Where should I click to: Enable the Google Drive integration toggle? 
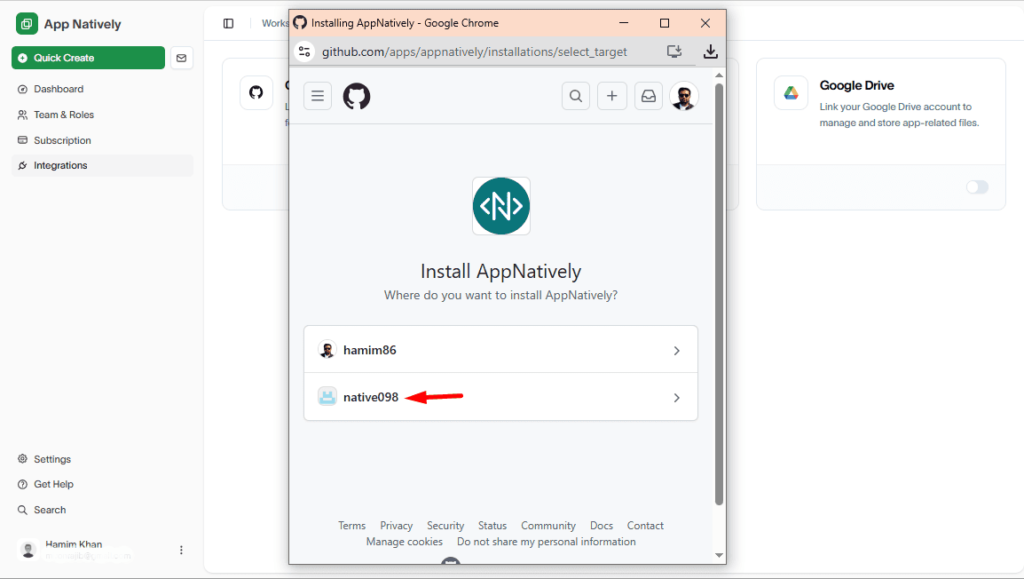pos(977,187)
